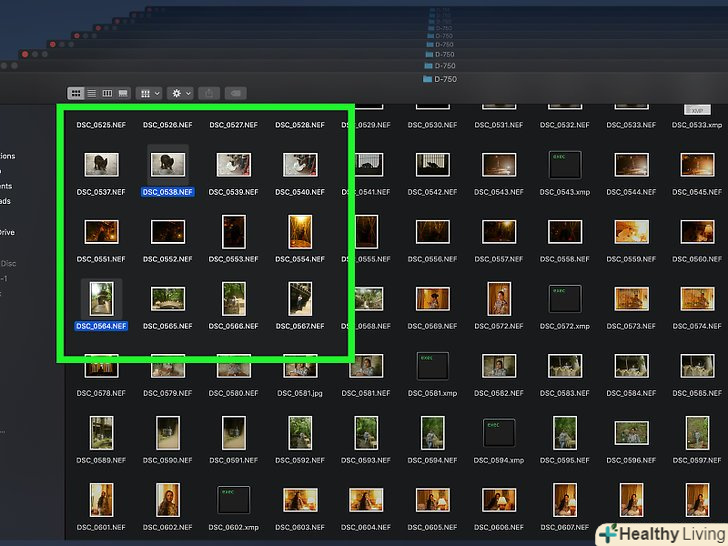Open the item grouping dropdown
This screenshot has width=728, height=546.
[x=149, y=93]
